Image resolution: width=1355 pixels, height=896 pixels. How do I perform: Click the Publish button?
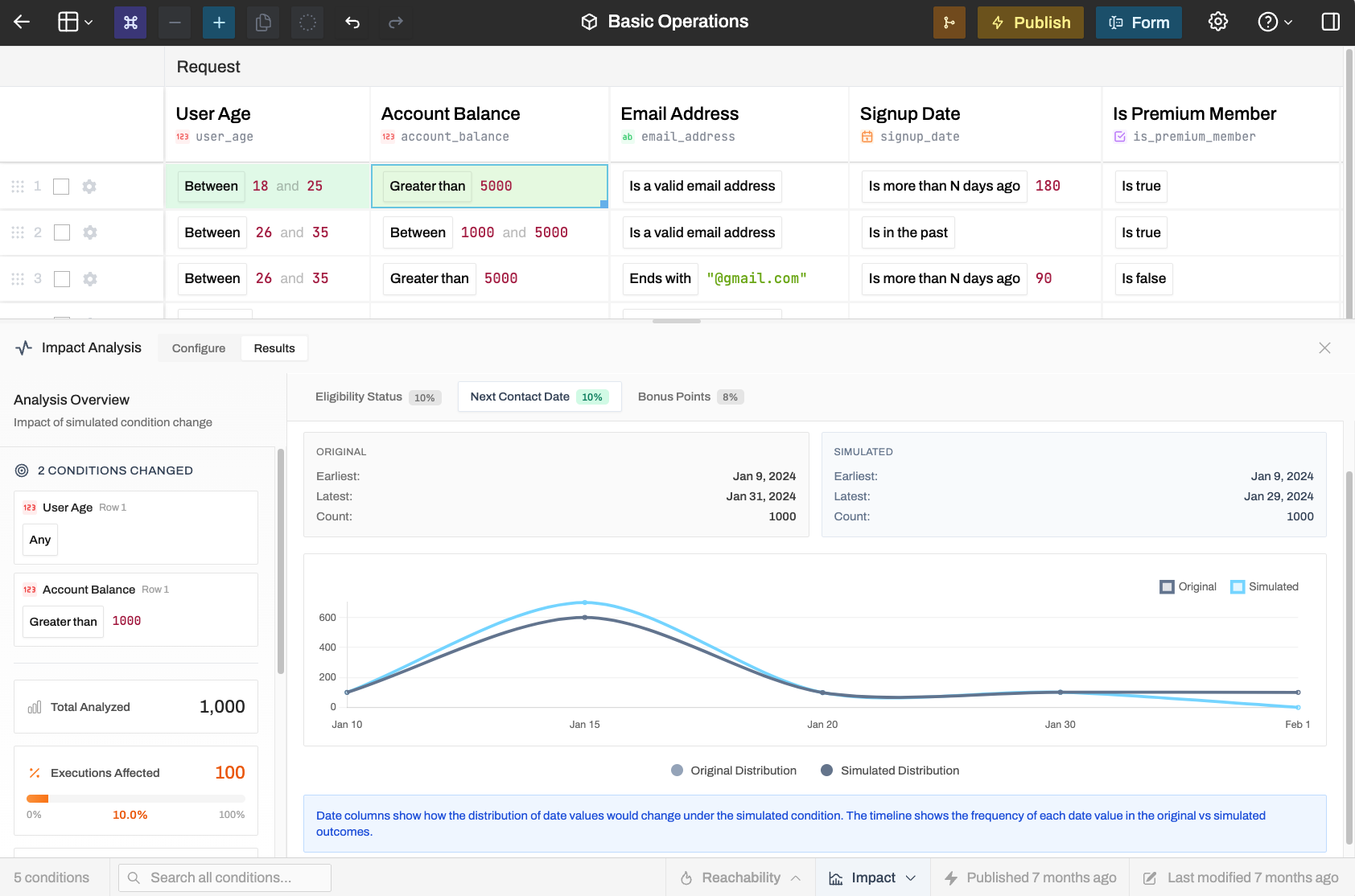click(x=1031, y=23)
